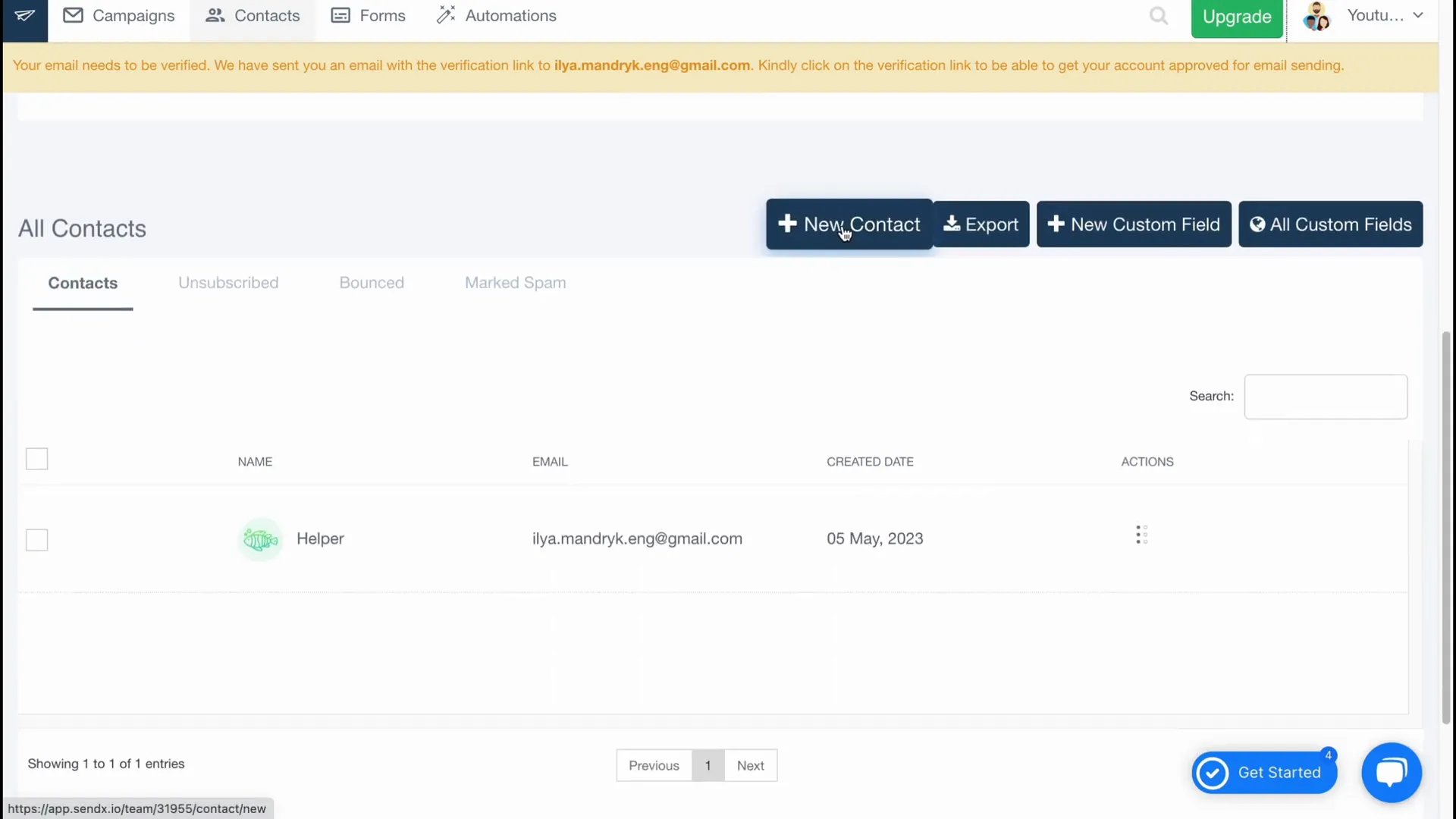
Task: Click the Next pagination button
Action: [x=750, y=765]
